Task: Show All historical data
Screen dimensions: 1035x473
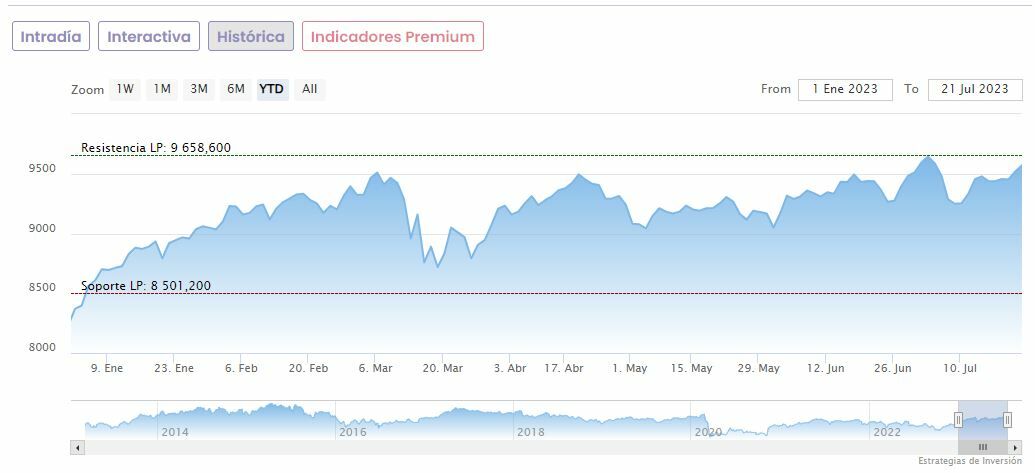Action: tap(310, 89)
